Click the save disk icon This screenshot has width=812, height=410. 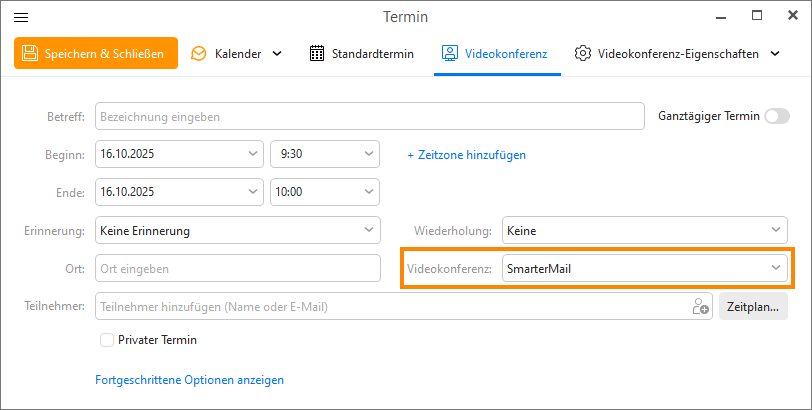coord(30,53)
